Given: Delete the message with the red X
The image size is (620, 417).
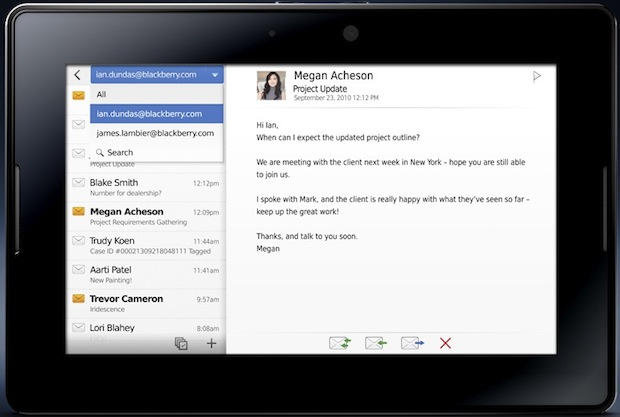Looking at the screenshot, I should [x=446, y=343].
